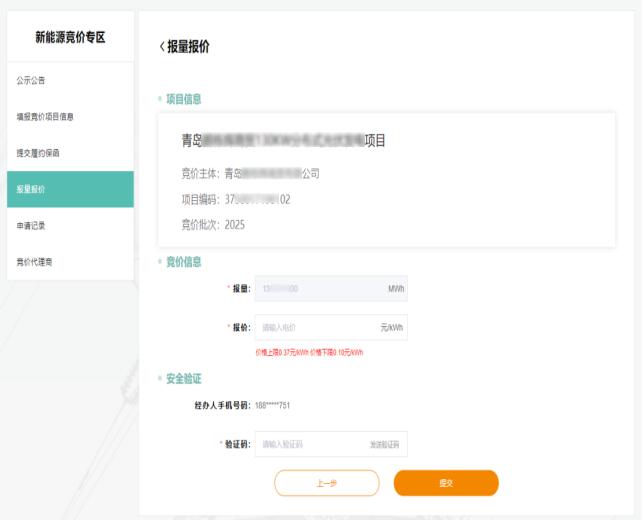Open 申请记录 from the sidebar
The image size is (642, 520).
pos(31,225)
